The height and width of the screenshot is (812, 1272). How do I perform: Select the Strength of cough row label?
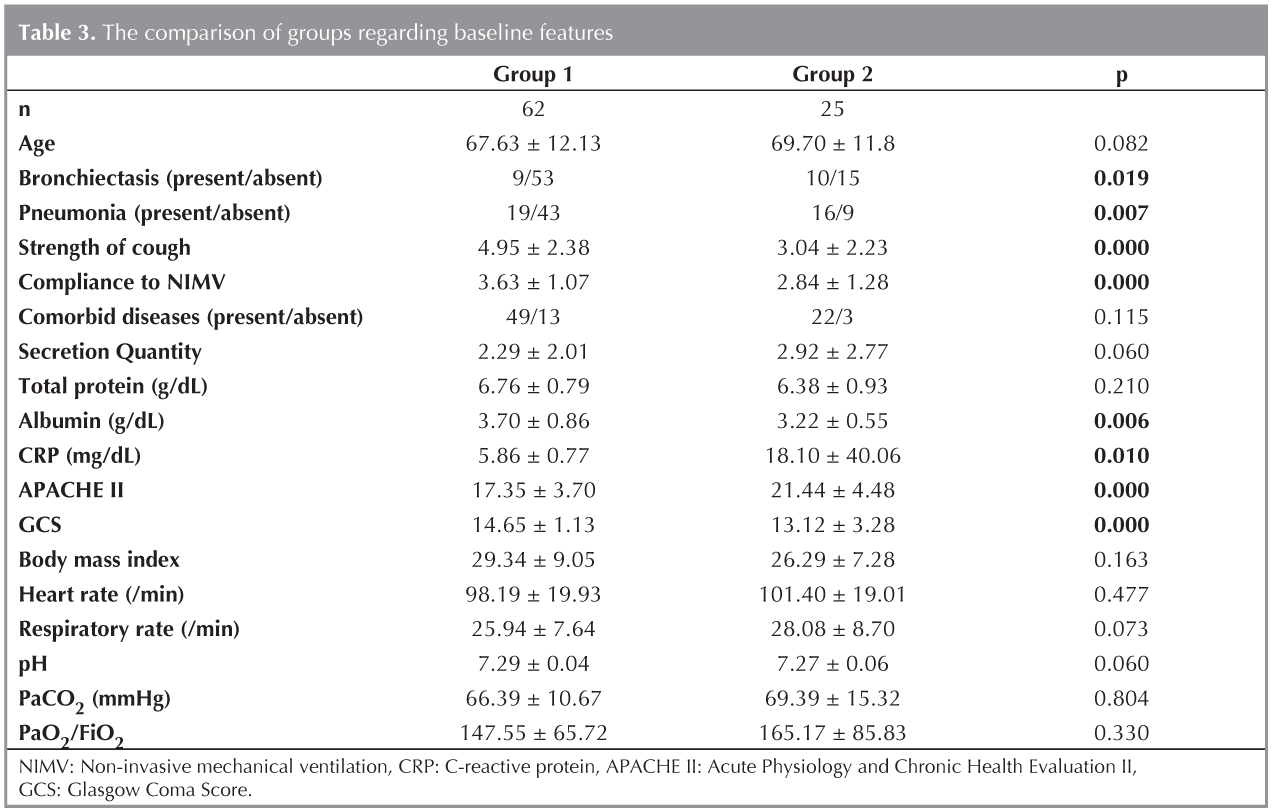coord(104,248)
